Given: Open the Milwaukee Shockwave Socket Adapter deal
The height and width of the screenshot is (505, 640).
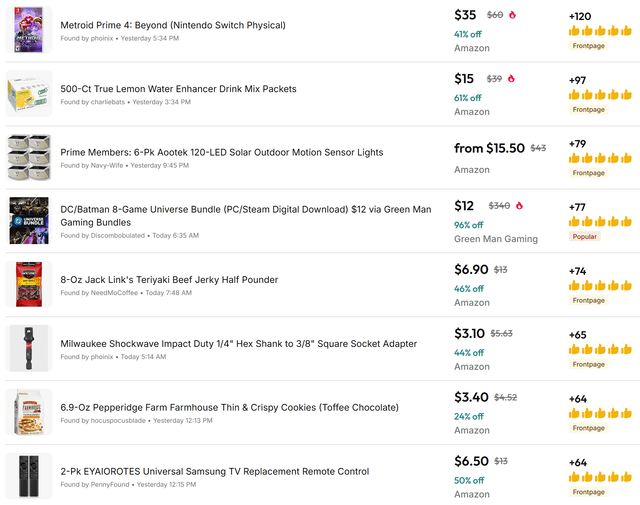Looking at the screenshot, I should click(x=238, y=344).
